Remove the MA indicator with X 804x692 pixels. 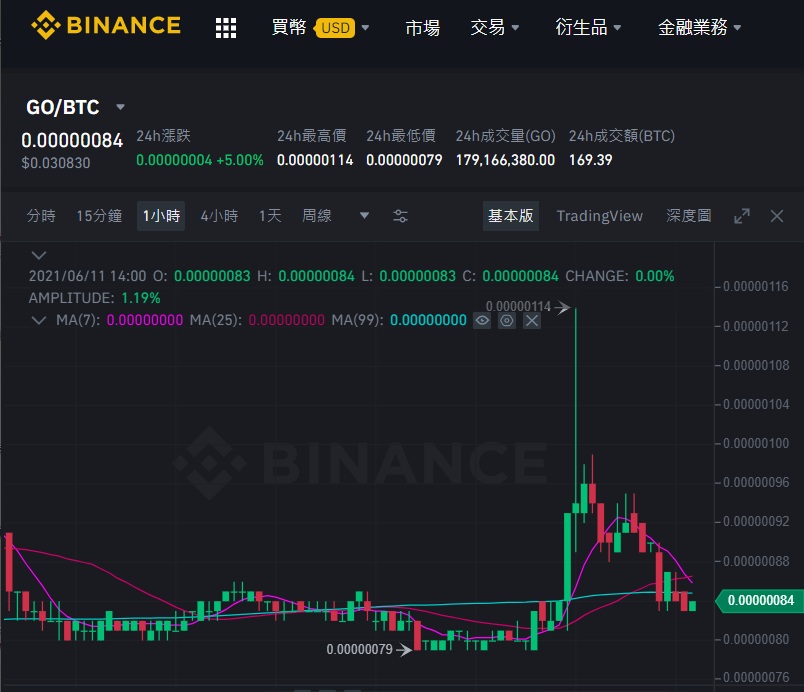pos(532,321)
